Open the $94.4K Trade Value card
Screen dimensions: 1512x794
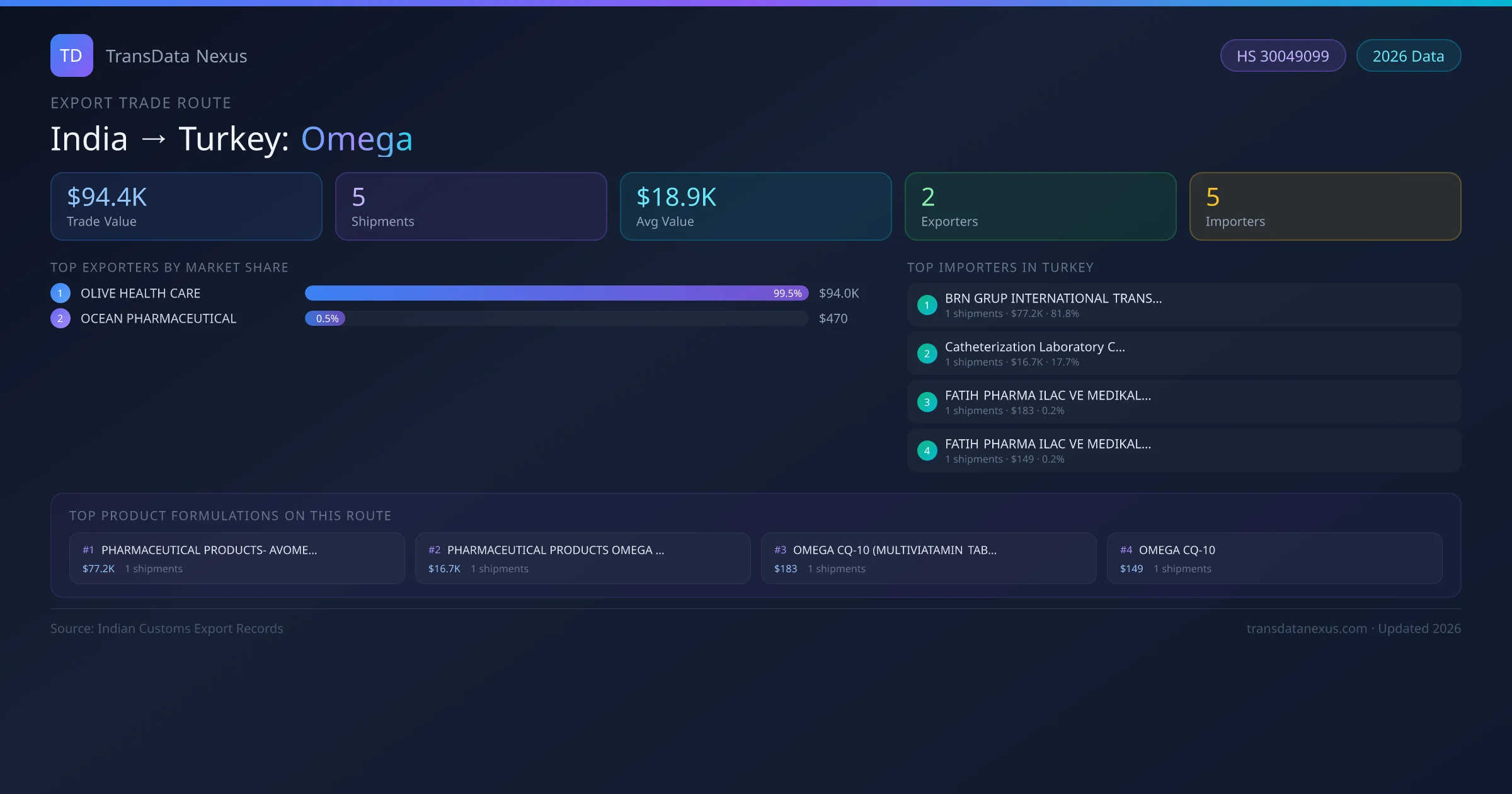(186, 207)
